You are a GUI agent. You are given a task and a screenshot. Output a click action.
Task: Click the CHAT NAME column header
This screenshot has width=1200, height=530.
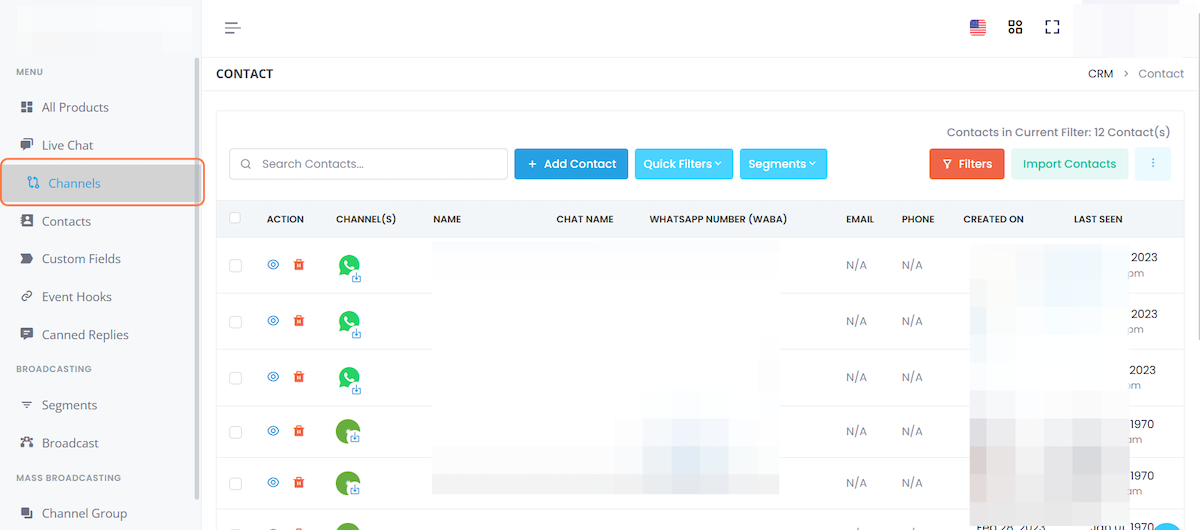tap(585, 219)
